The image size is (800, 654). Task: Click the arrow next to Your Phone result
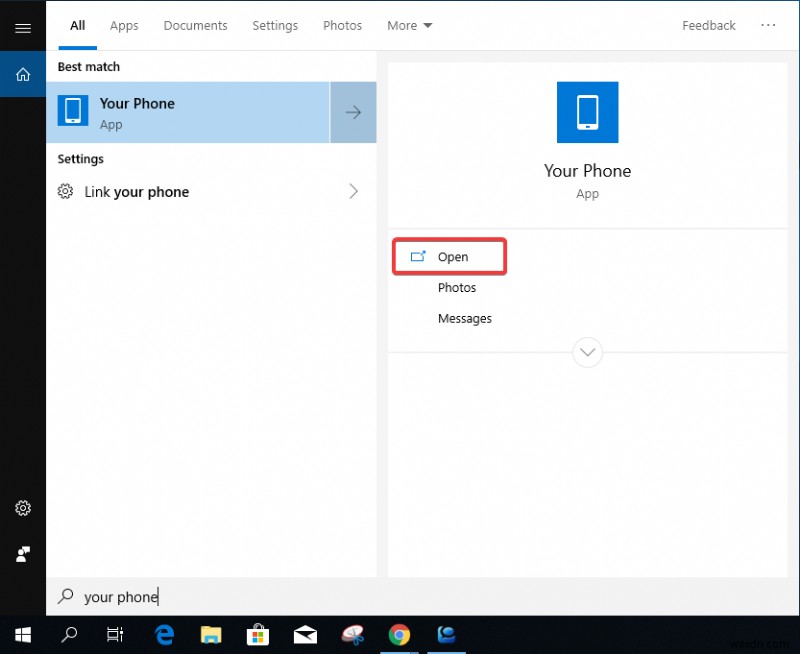[353, 111]
